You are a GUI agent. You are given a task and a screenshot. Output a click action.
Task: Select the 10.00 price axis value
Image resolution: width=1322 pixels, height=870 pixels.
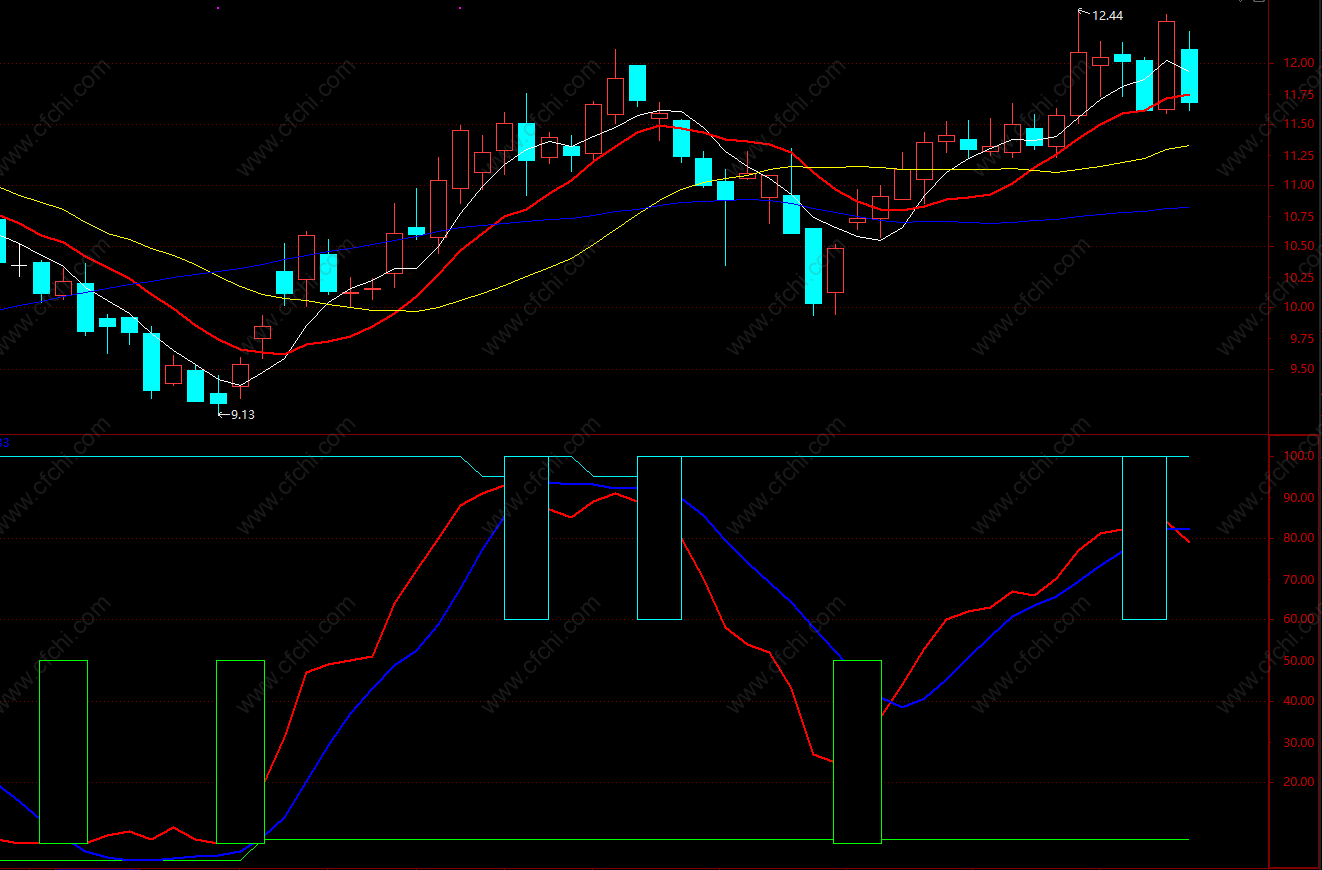coord(1298,308)
